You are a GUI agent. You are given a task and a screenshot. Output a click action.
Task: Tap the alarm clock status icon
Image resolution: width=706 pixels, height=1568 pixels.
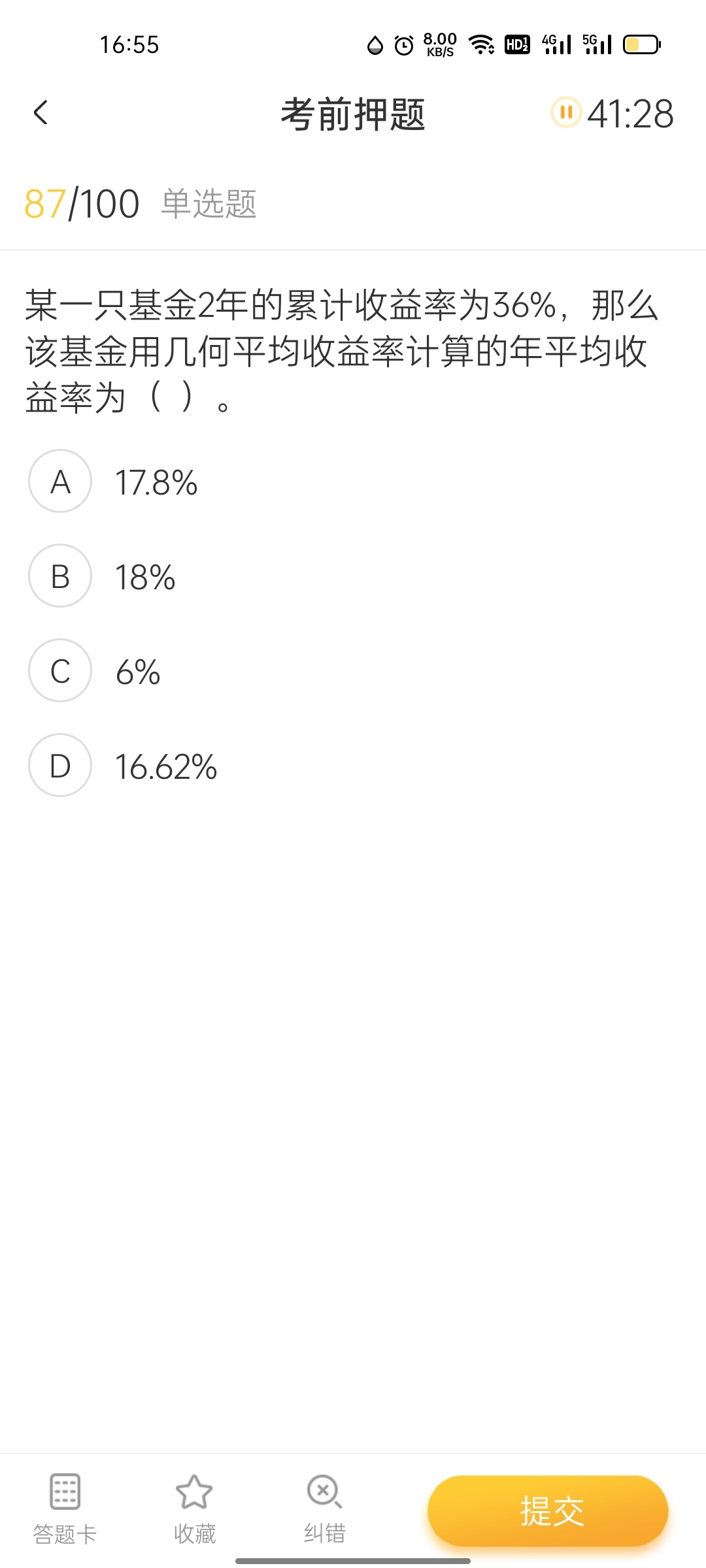coord(404,45)
